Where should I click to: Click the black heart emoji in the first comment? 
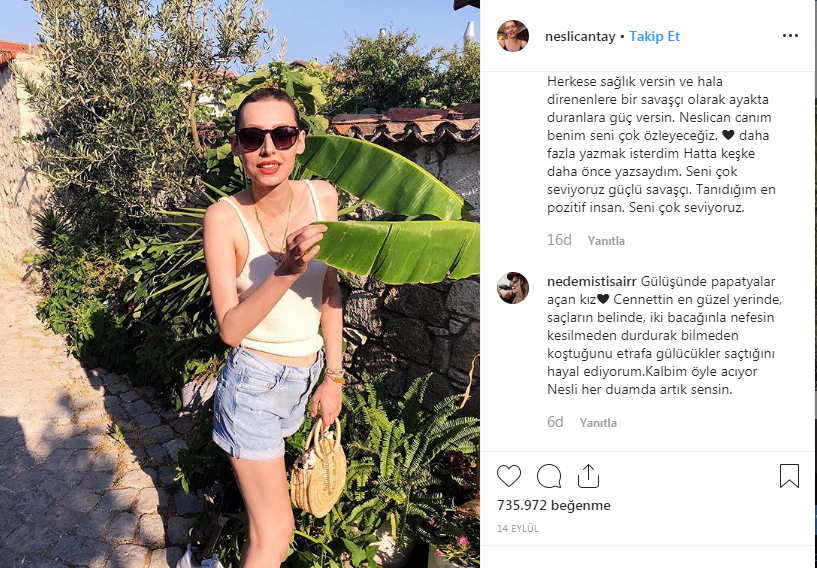pos(728,135)
